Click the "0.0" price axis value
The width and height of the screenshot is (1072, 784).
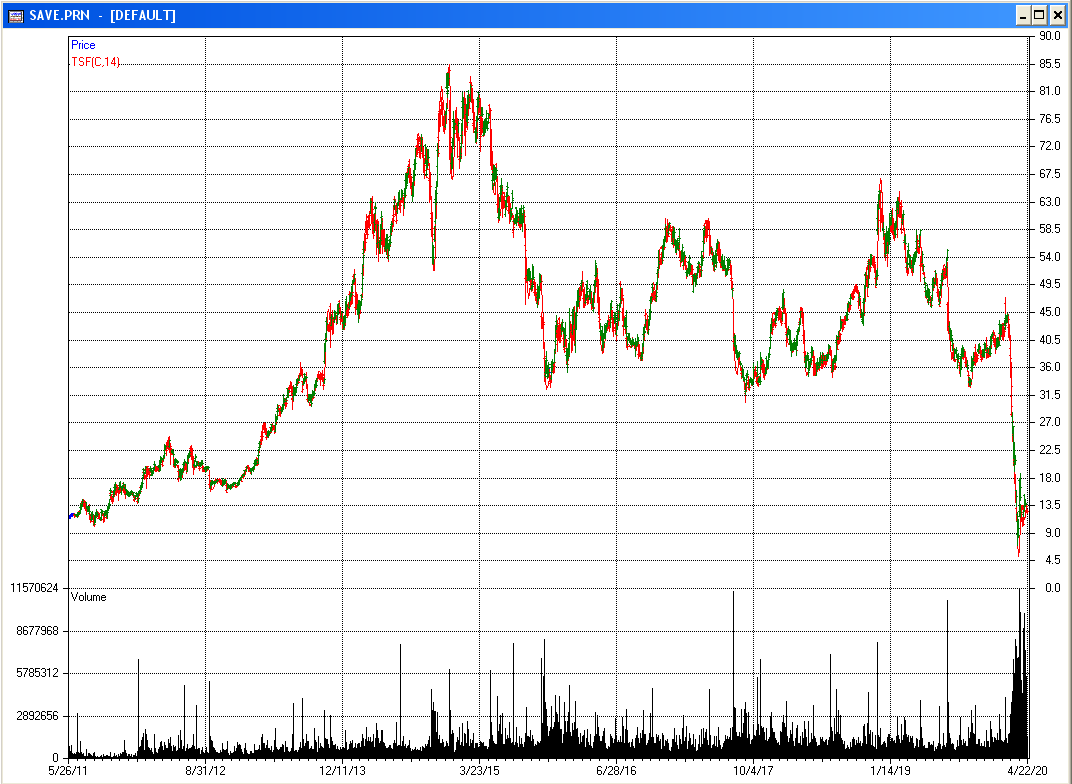(x=1052, y=588)
